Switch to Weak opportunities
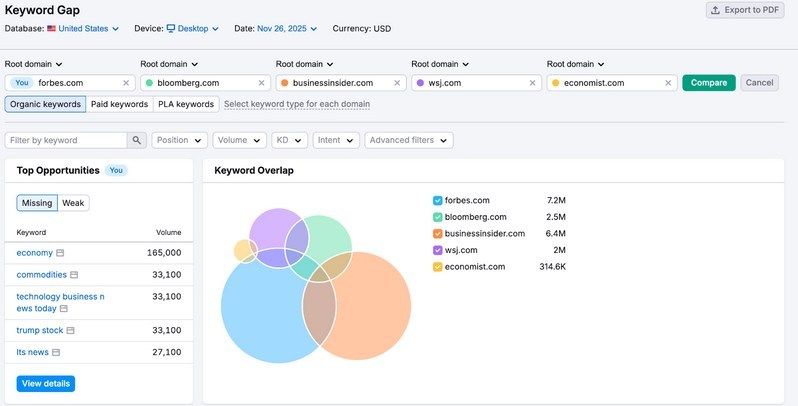Viewport: 798px width, 406px height. (x=73, y=203)
